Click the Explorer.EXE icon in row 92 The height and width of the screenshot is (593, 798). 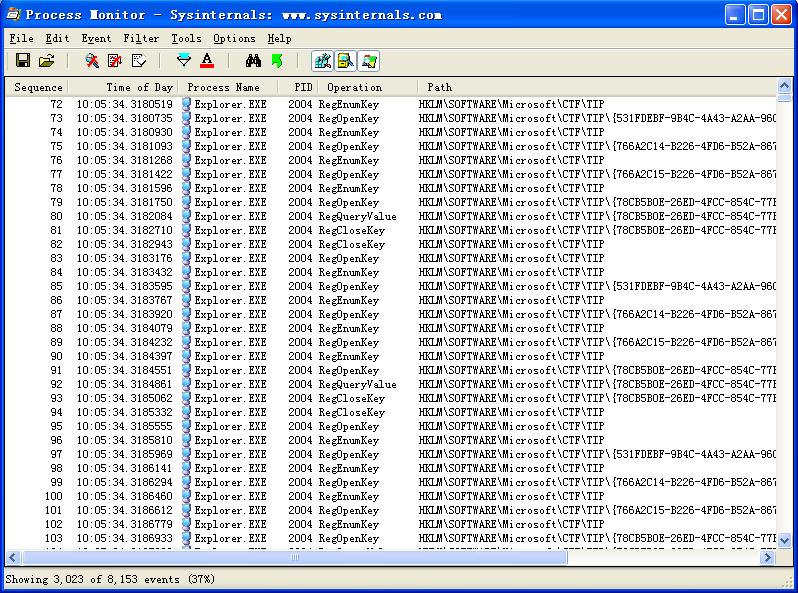pyautogui.click(x=186, y=384)
